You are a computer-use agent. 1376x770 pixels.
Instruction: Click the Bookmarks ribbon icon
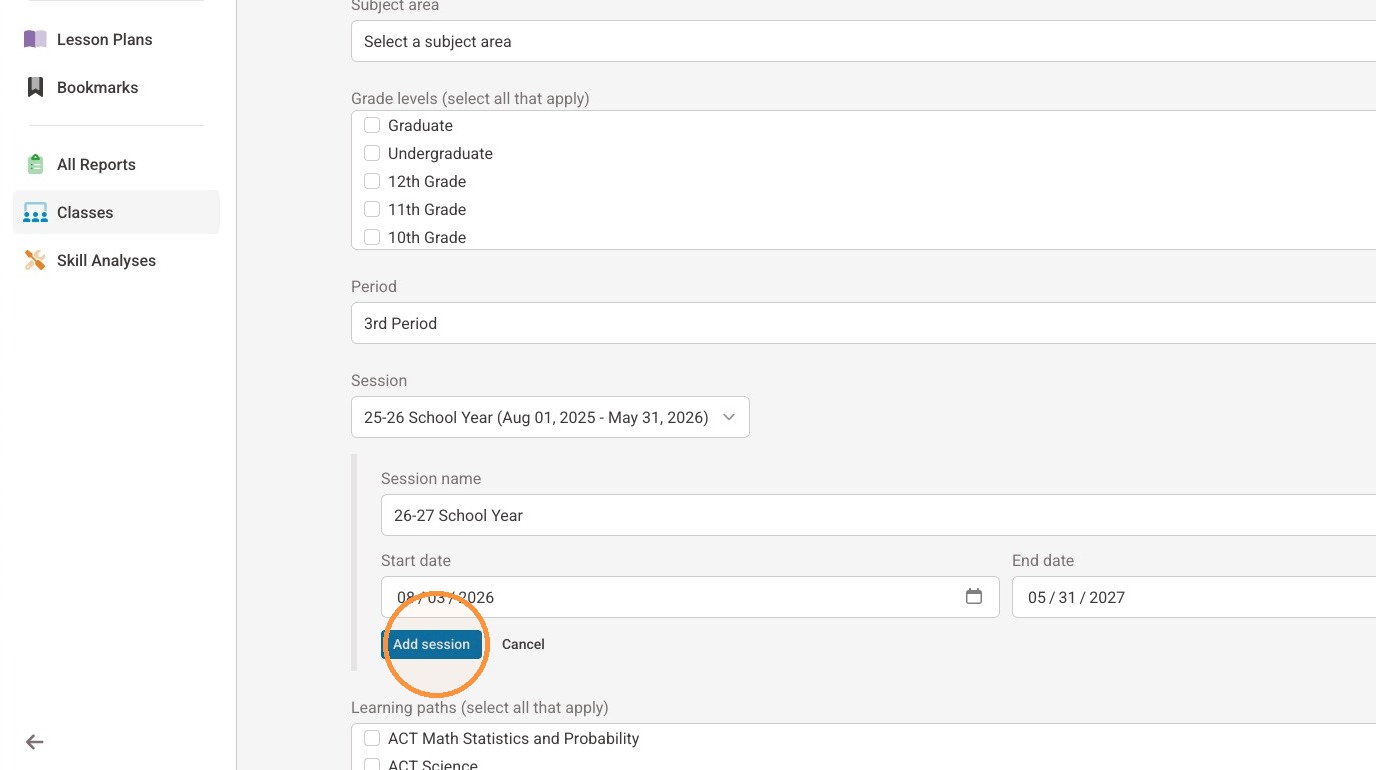(35, 87)
